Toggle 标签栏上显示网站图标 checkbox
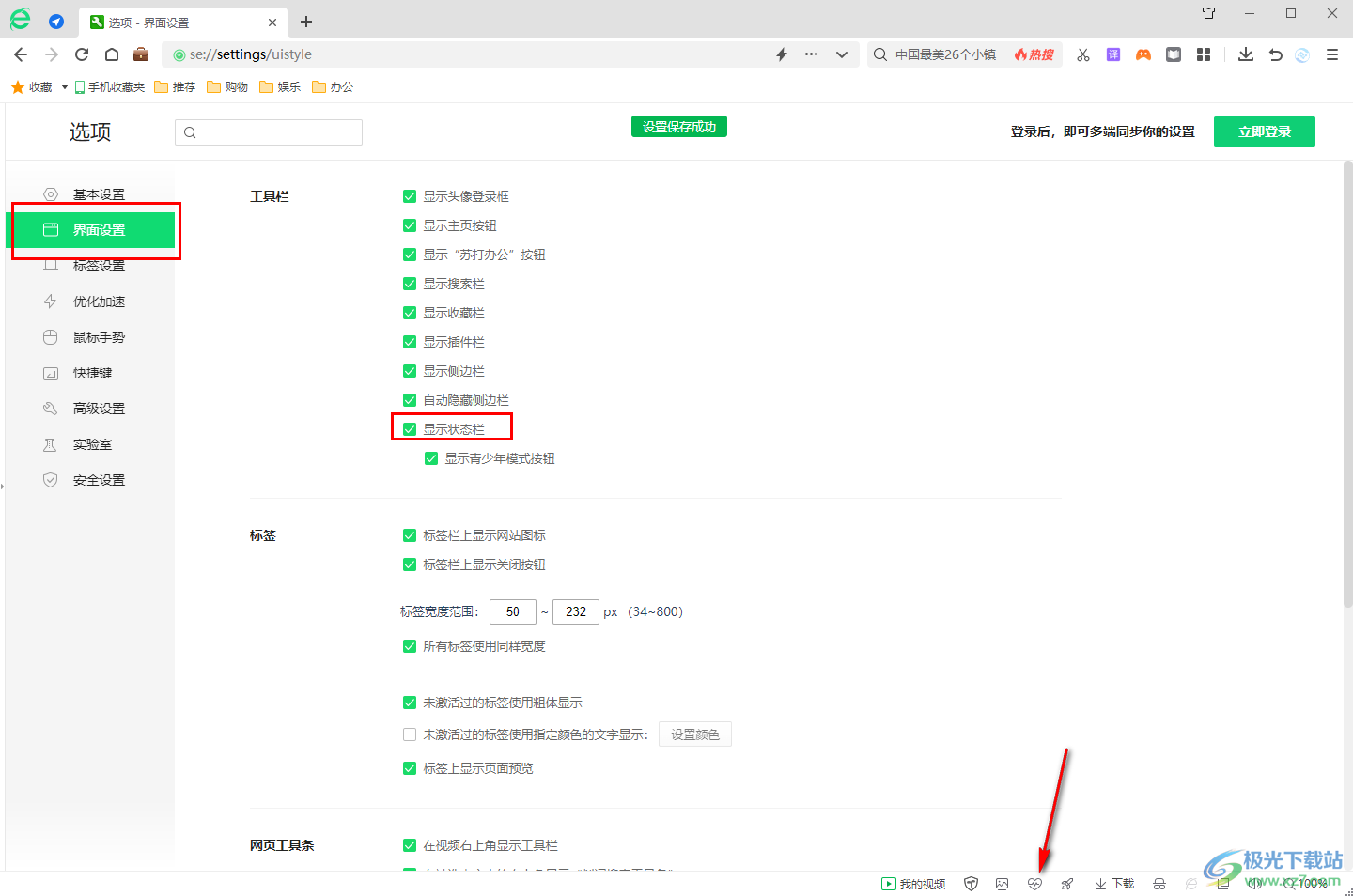The image size is (1353, 896). click(x=410, y=535)
